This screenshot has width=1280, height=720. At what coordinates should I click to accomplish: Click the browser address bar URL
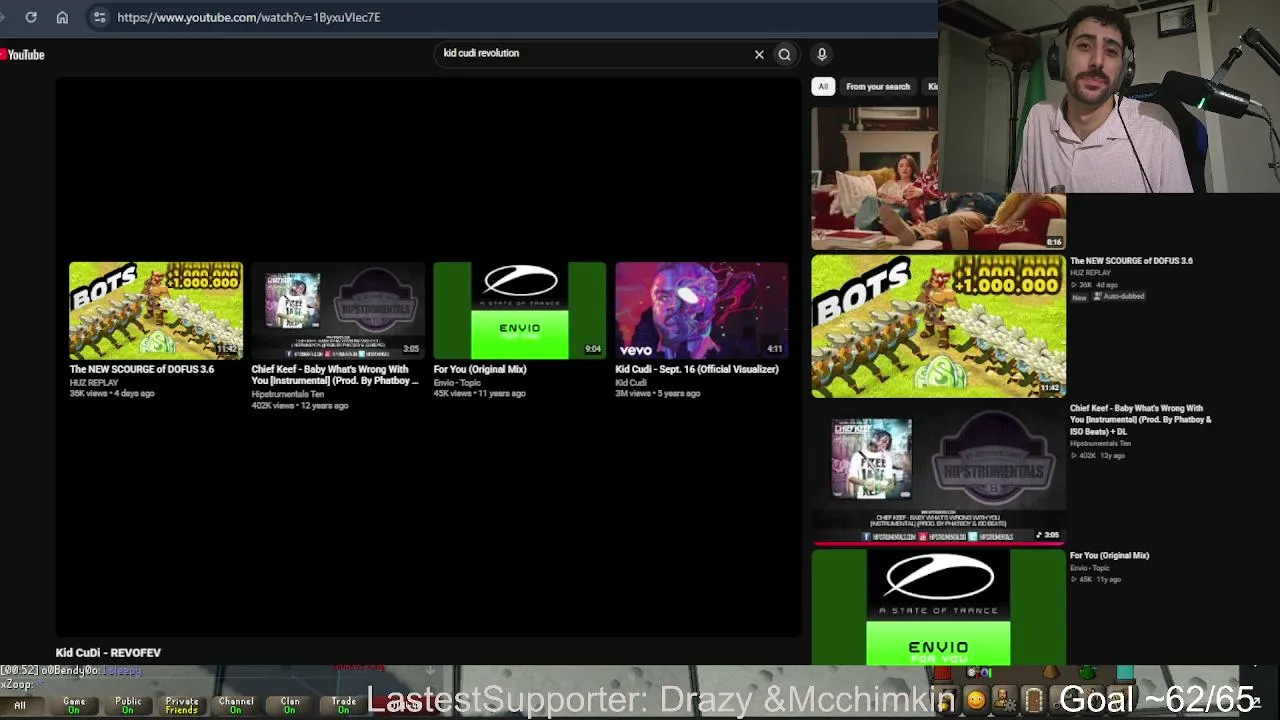[x=249, y=17]
